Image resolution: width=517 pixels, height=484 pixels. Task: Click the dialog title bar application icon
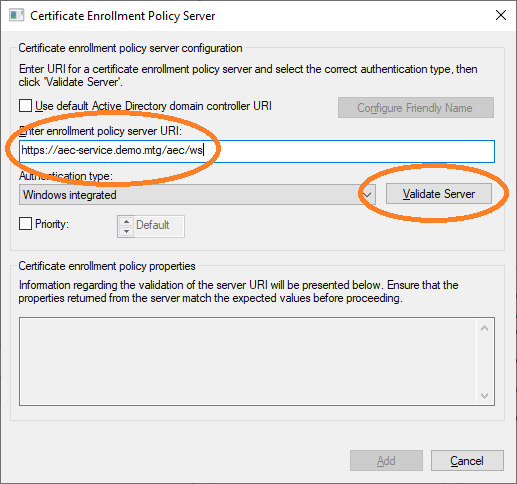coord(16,15)
